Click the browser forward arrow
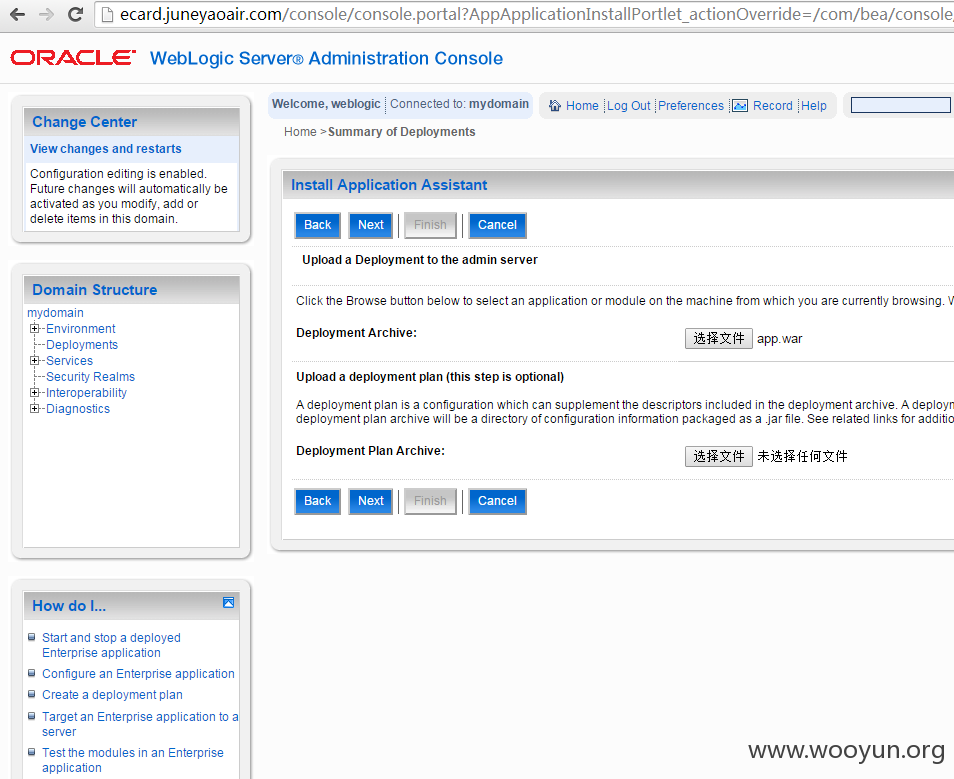This screenshot has height=779, width=954. pos(46,15)
